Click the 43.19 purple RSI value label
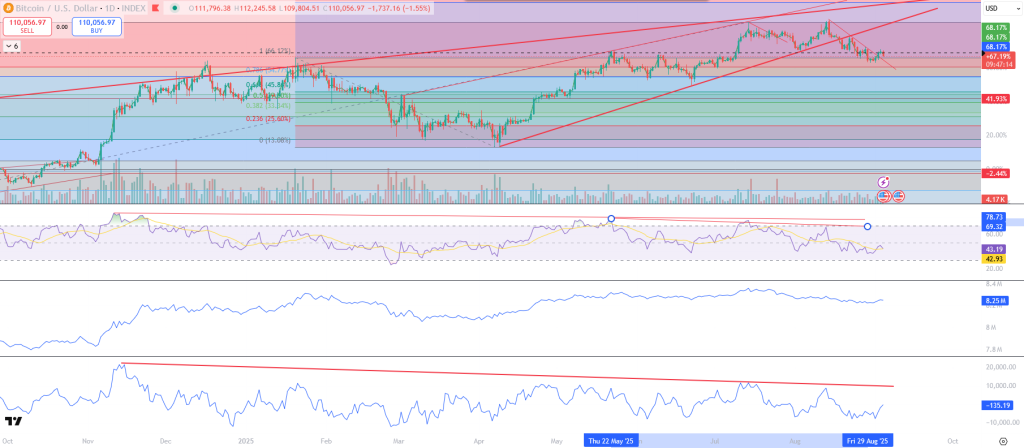 [994, 249]
